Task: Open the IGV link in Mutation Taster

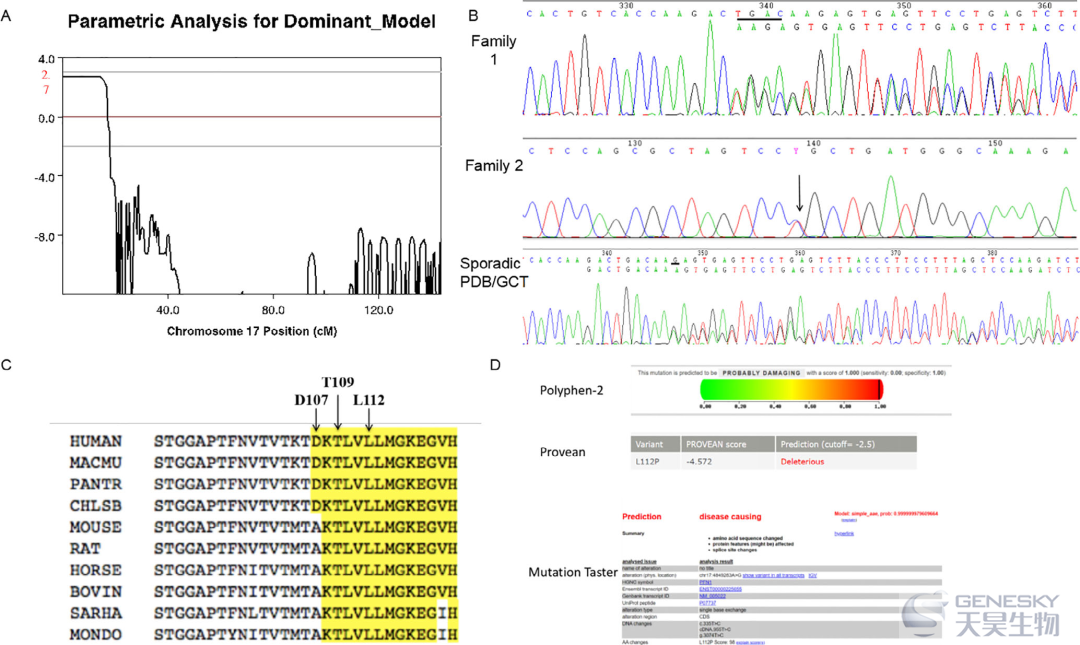Action: coord(813,575)
